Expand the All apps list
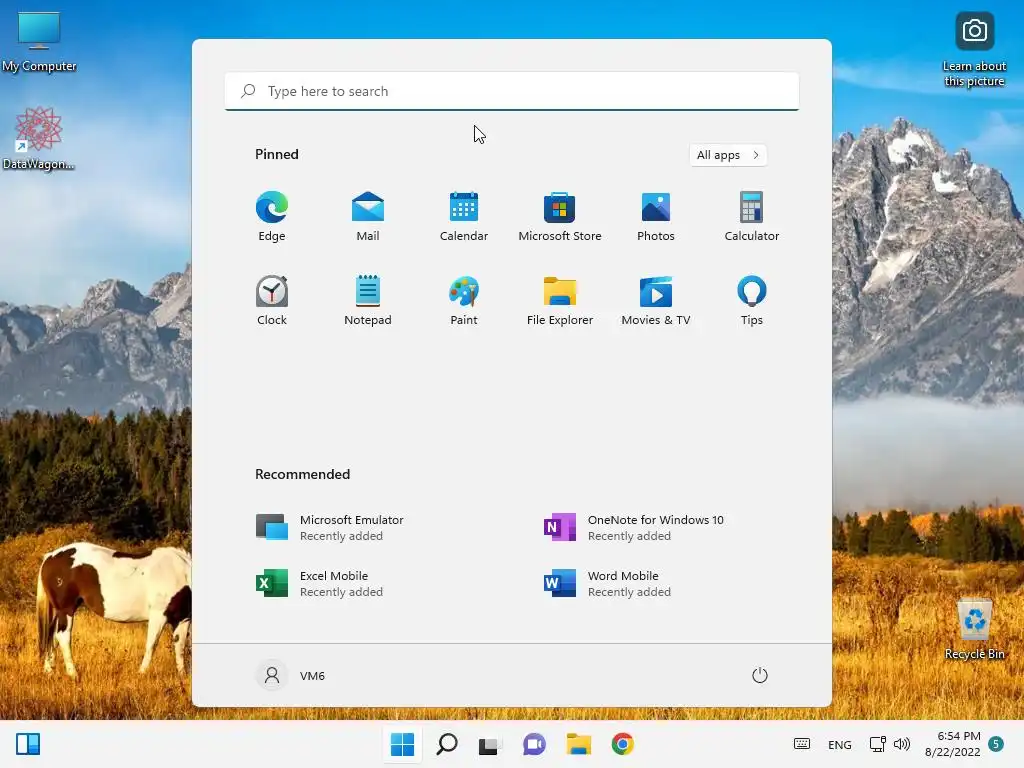Image resolution: width=1024 pixels, height=768 pixels. (x=728, y=155)
